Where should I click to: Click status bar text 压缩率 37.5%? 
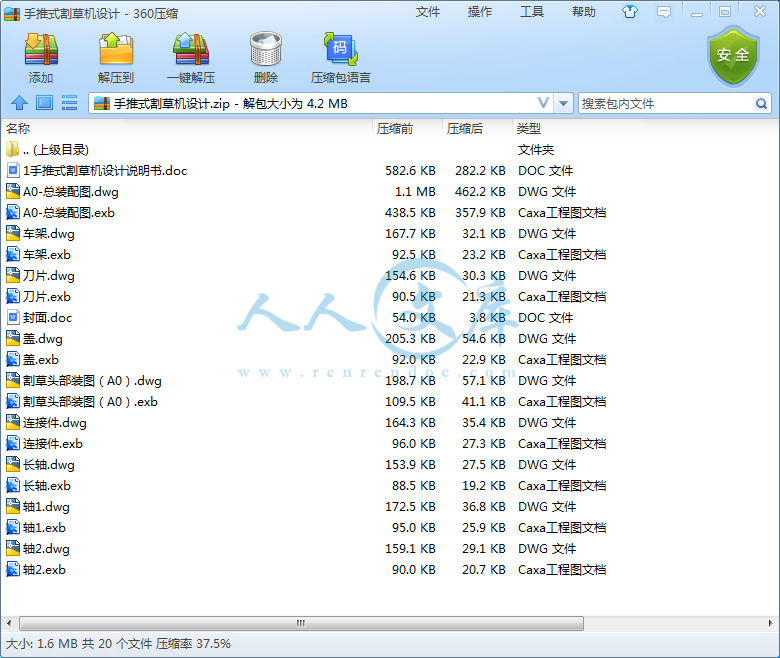tap(194, 644)
